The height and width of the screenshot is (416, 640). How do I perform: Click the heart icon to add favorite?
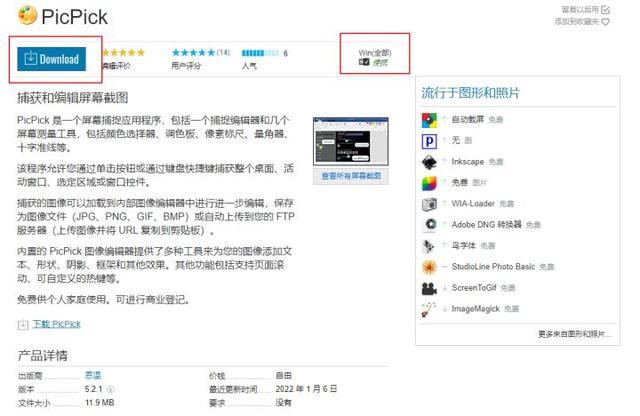point(605,22)
